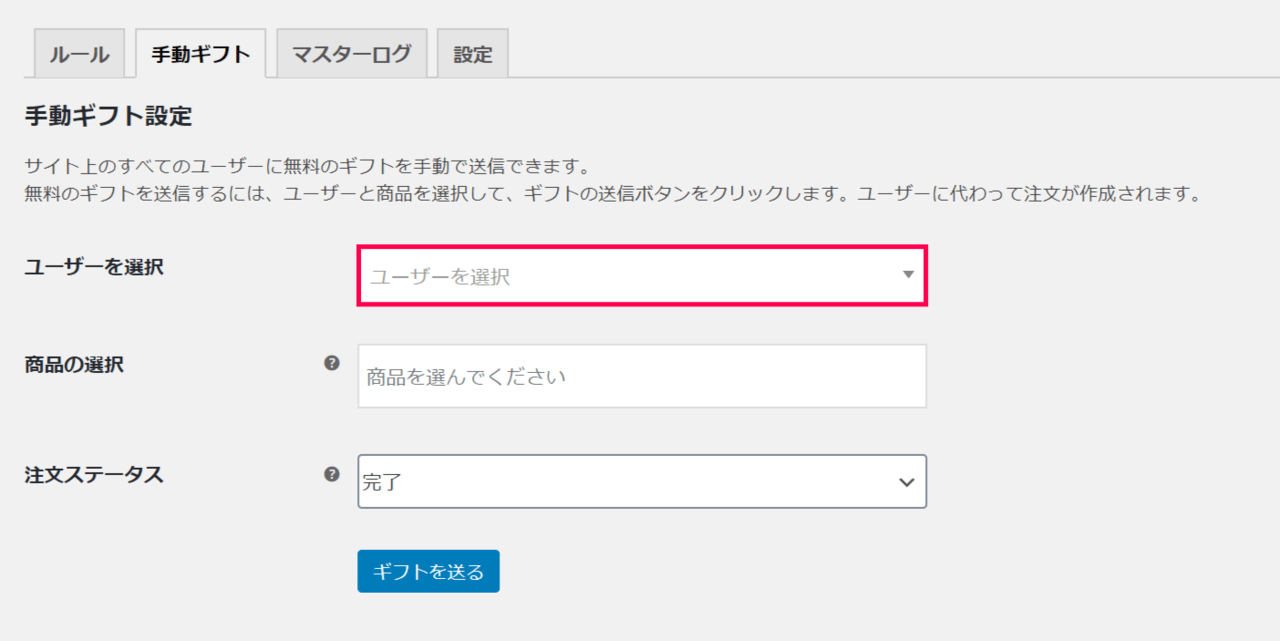The width and height of the screenshot is (1280, 641).
Task: Switch to the ルール tab
Action: point(80,54)
